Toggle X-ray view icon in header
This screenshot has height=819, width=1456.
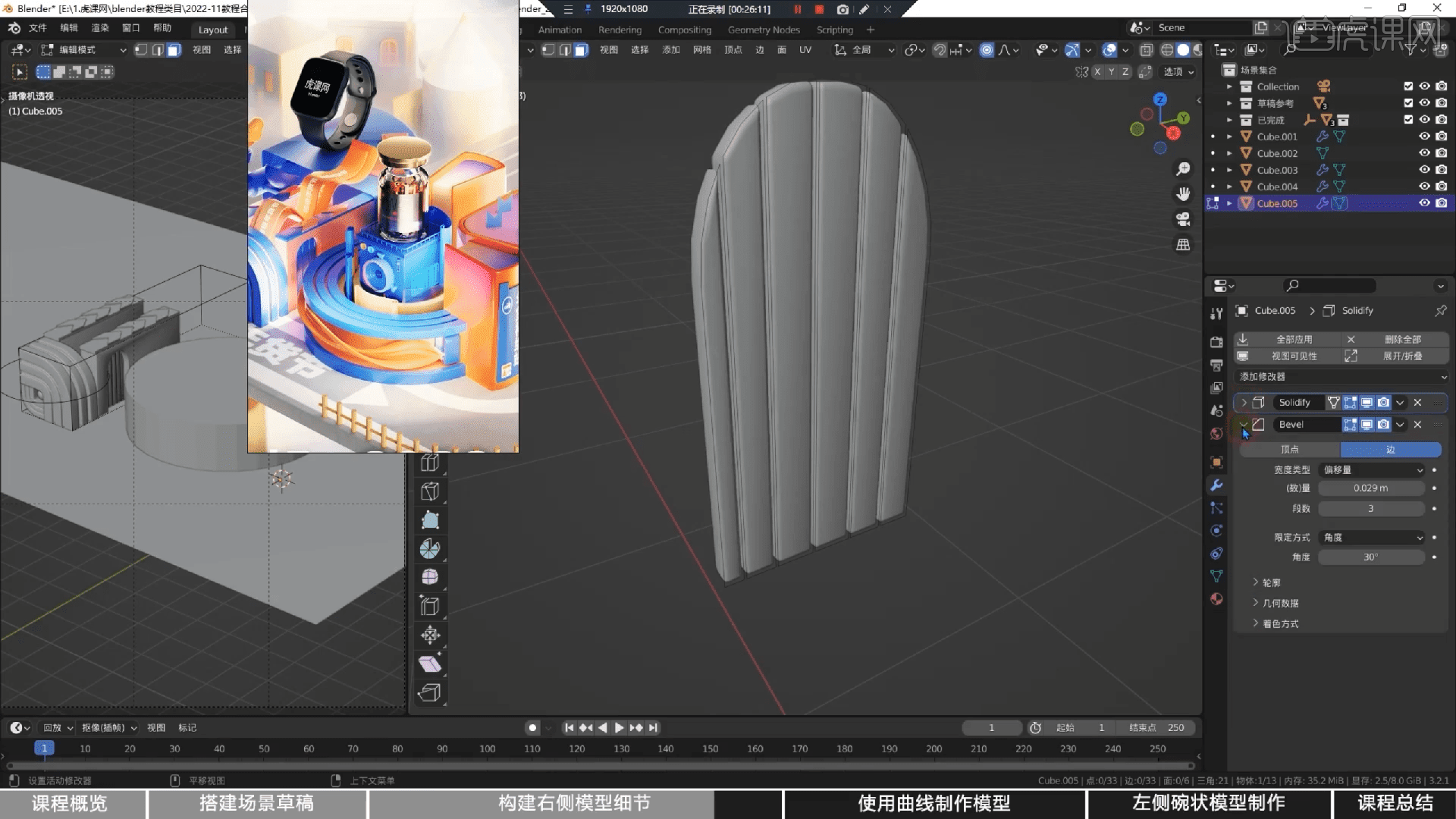pos(1147,50)
